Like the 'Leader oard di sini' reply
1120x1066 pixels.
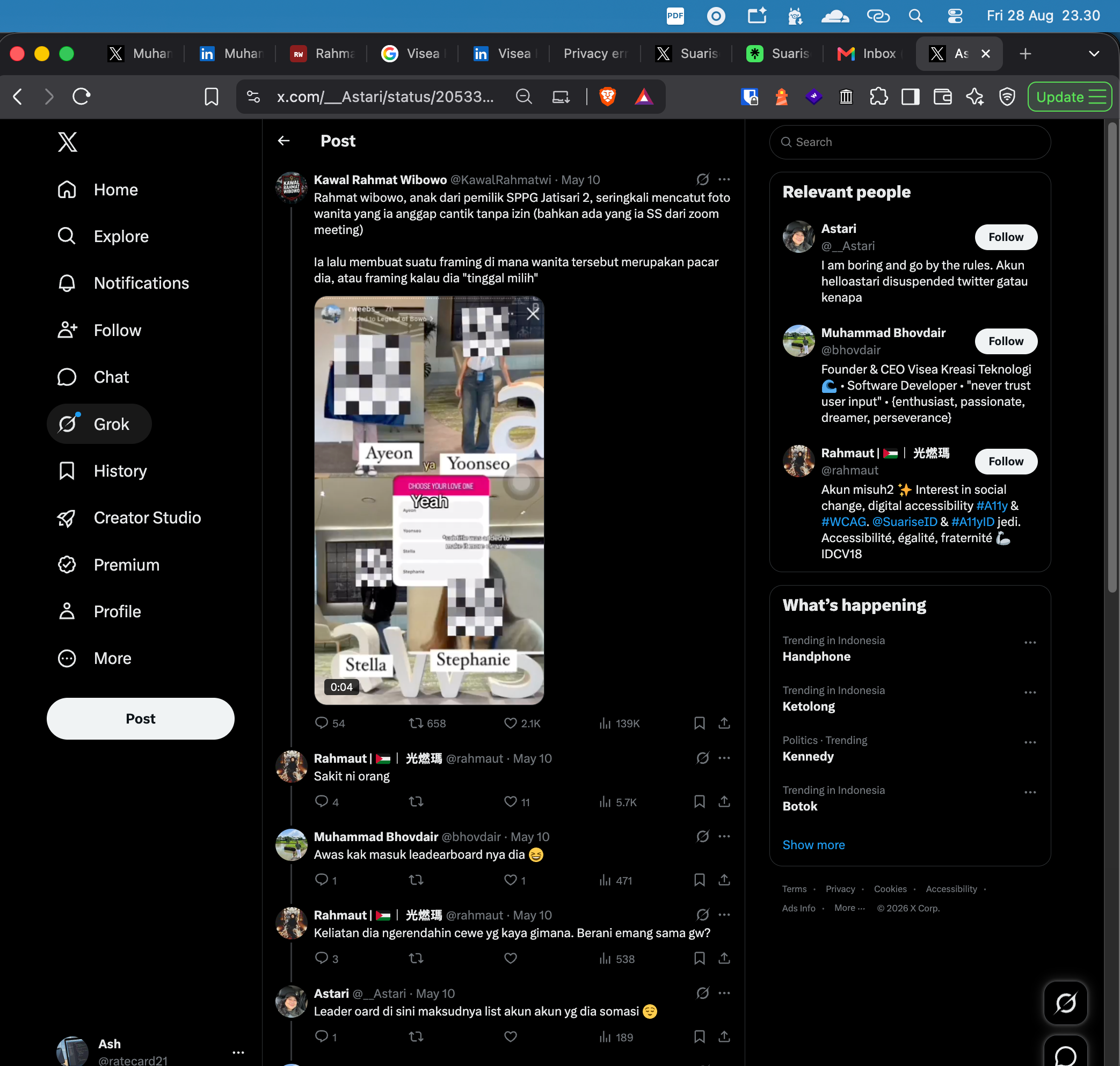tap(511, 1036)
